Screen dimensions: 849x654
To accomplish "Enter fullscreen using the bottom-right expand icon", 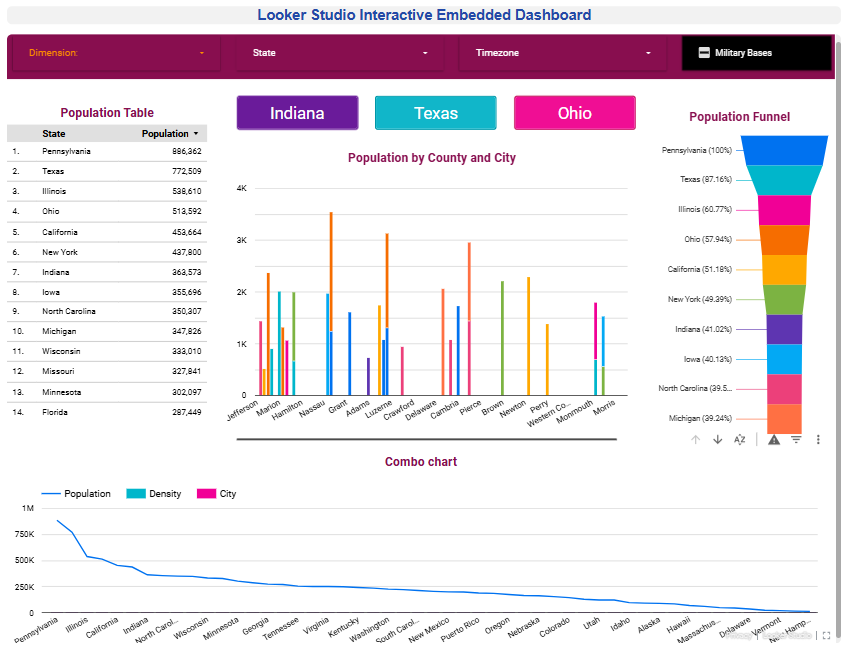I will click(826, 635).
